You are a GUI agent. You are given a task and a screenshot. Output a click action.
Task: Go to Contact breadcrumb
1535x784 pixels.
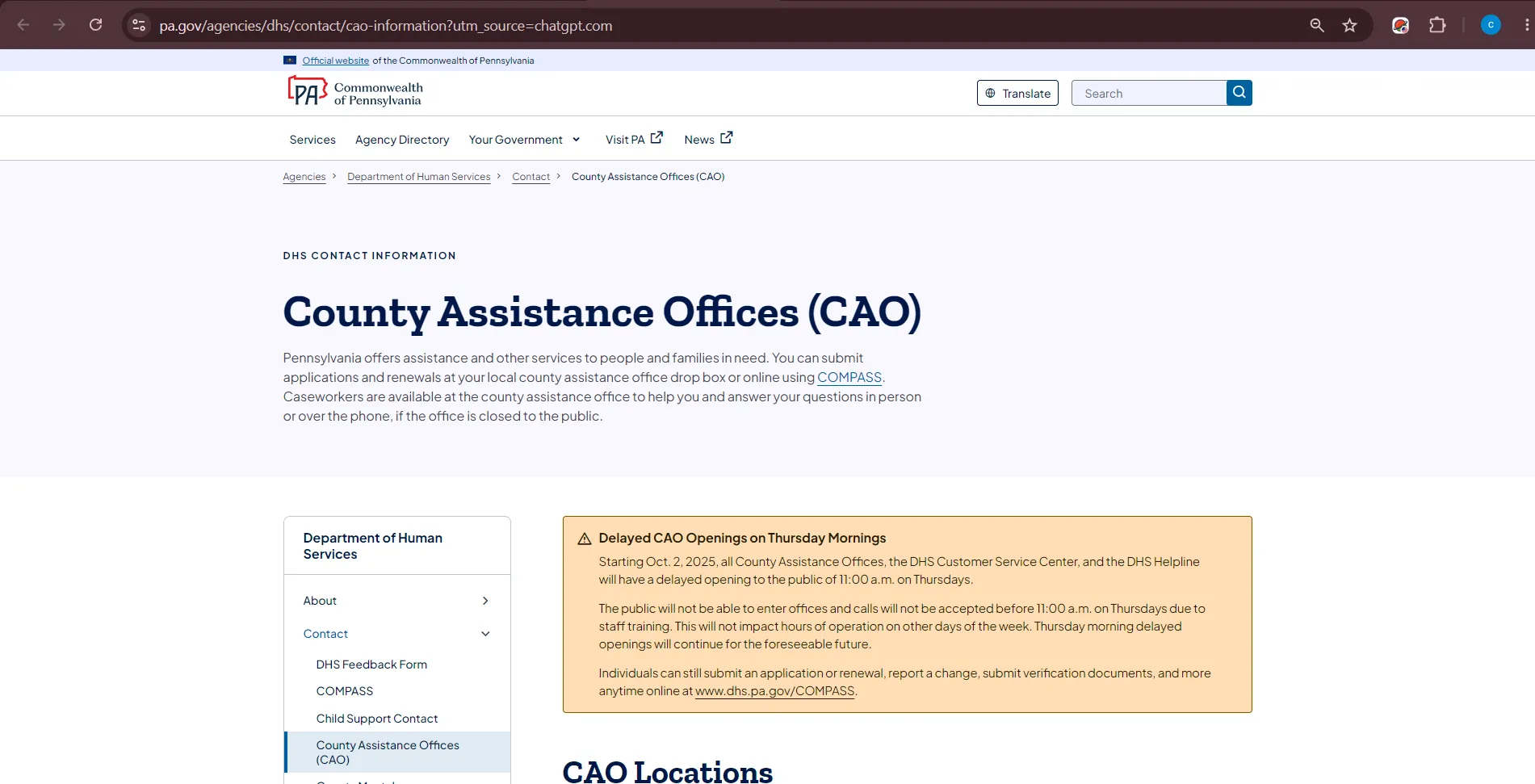tap(531, 177)
